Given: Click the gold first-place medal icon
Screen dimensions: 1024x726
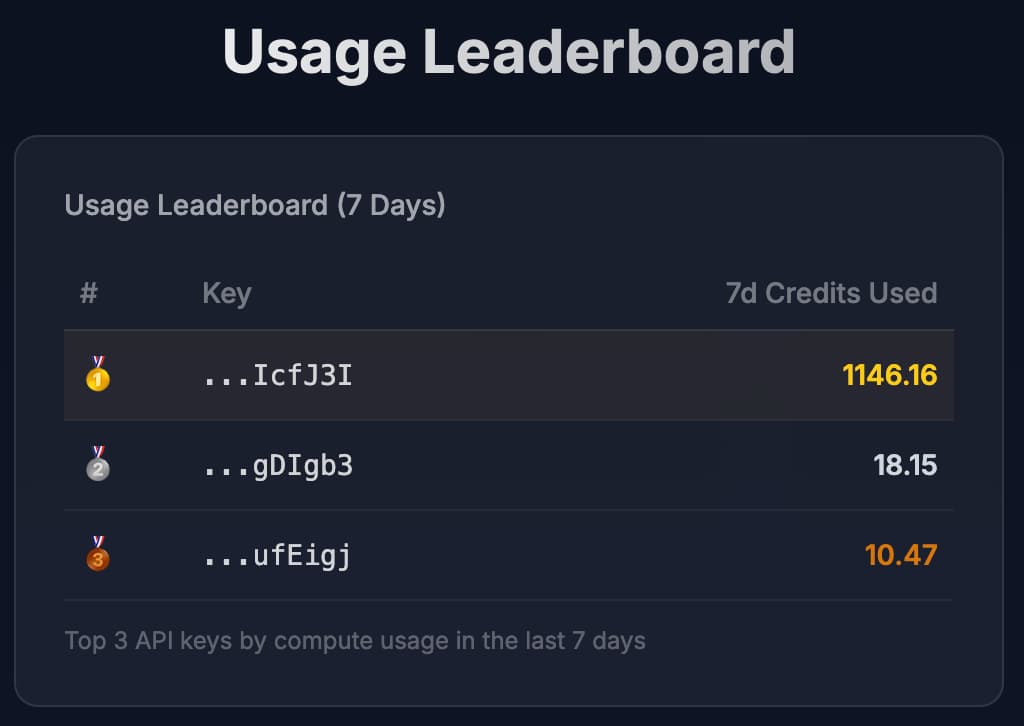Looking at the screenshot, I should [97, 375].
